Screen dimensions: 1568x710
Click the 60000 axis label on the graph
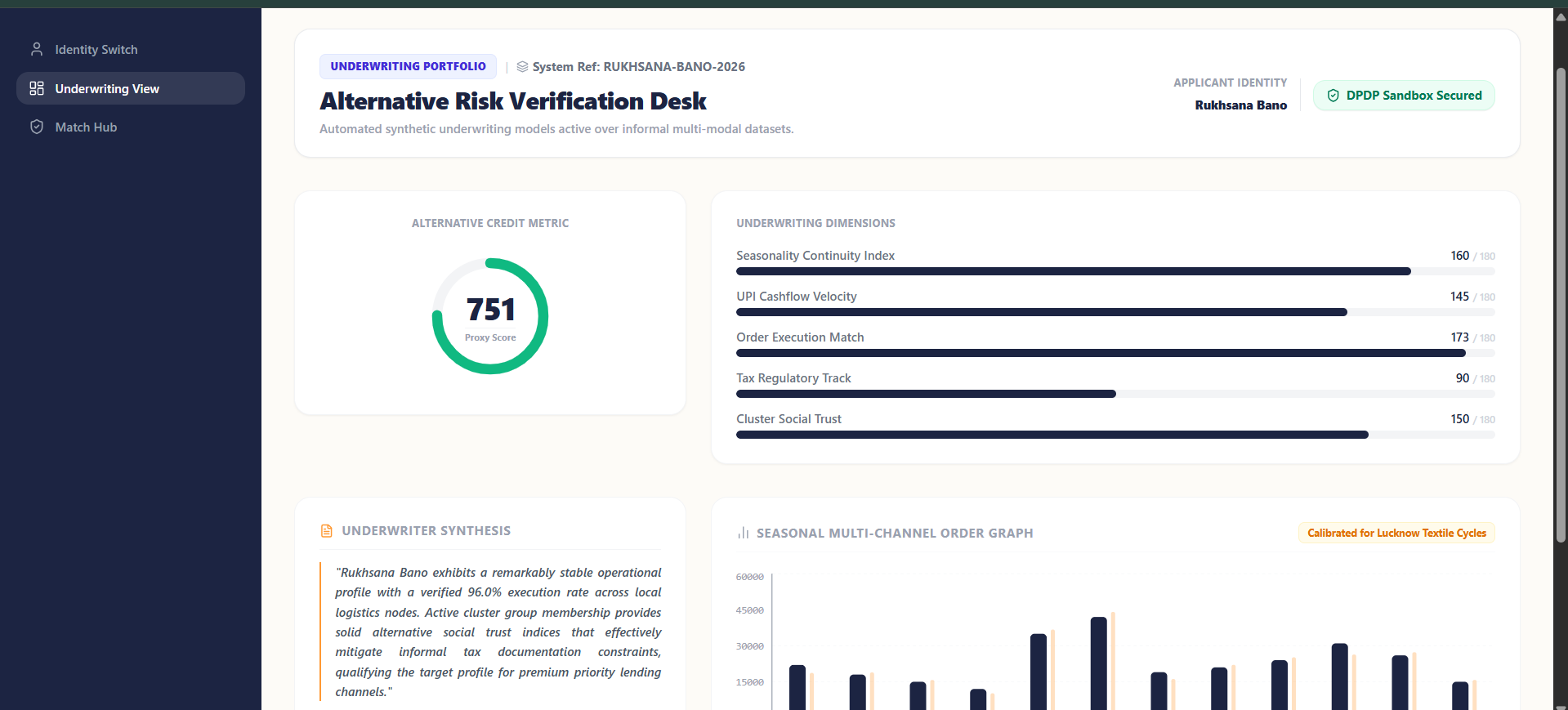(749, 577)
